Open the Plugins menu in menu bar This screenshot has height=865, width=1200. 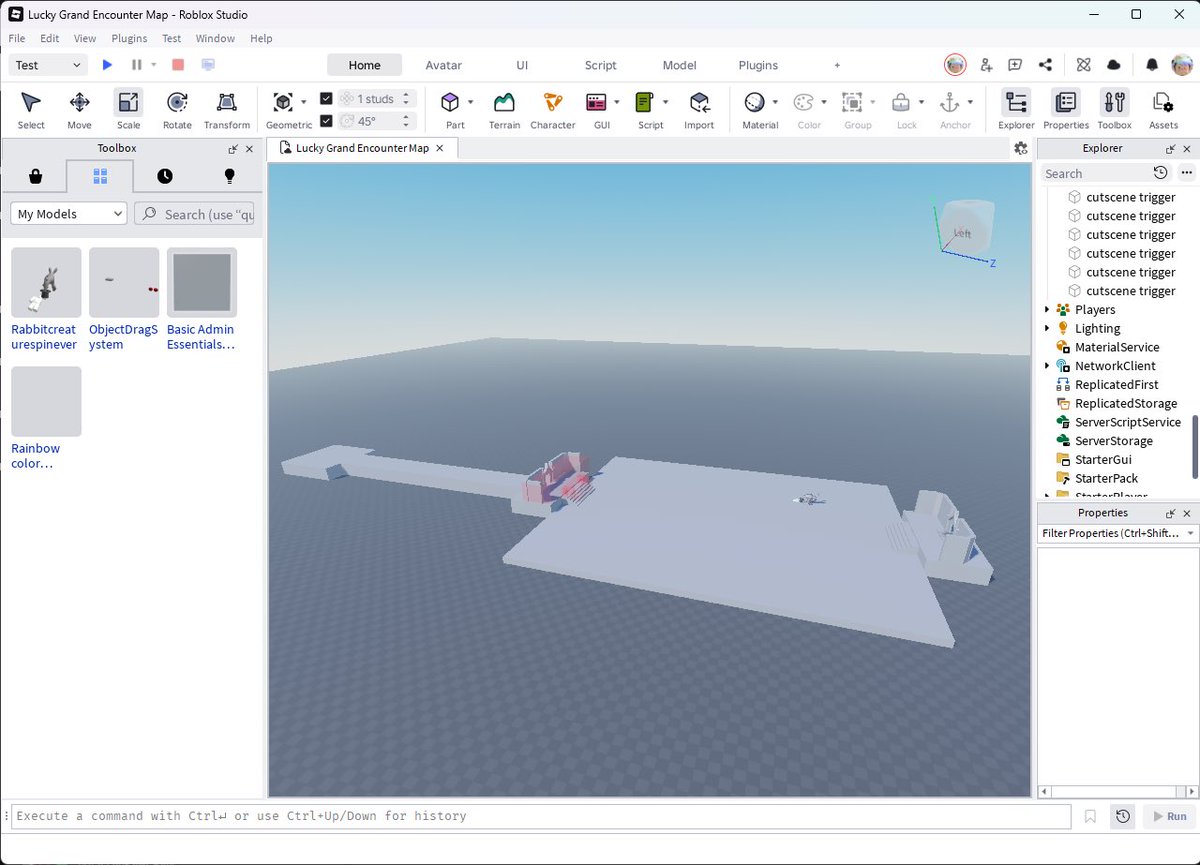click(x=129, y=38)
